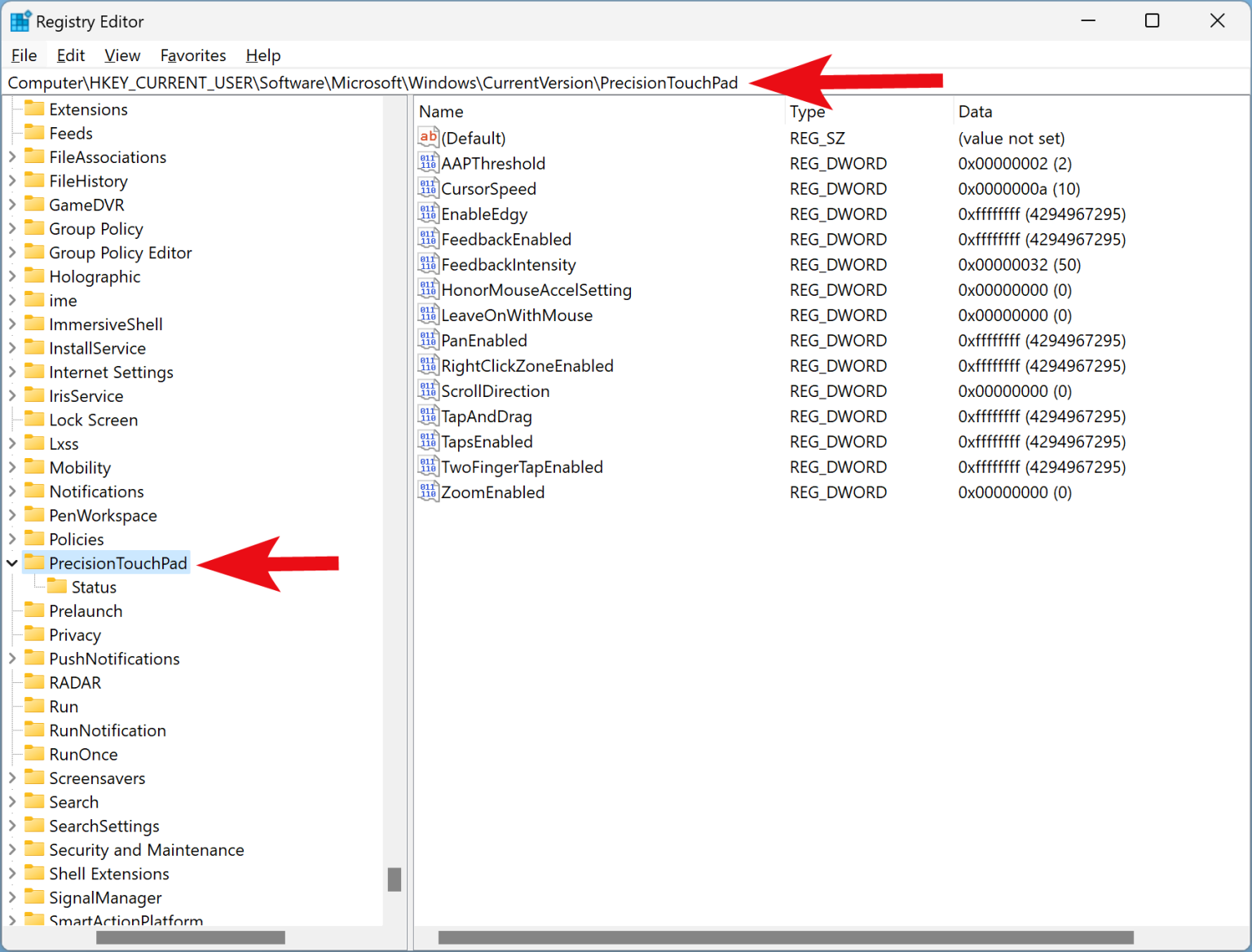
Task: Click the DWORD icon beside FeedbackIntensity
Action: 428,264
